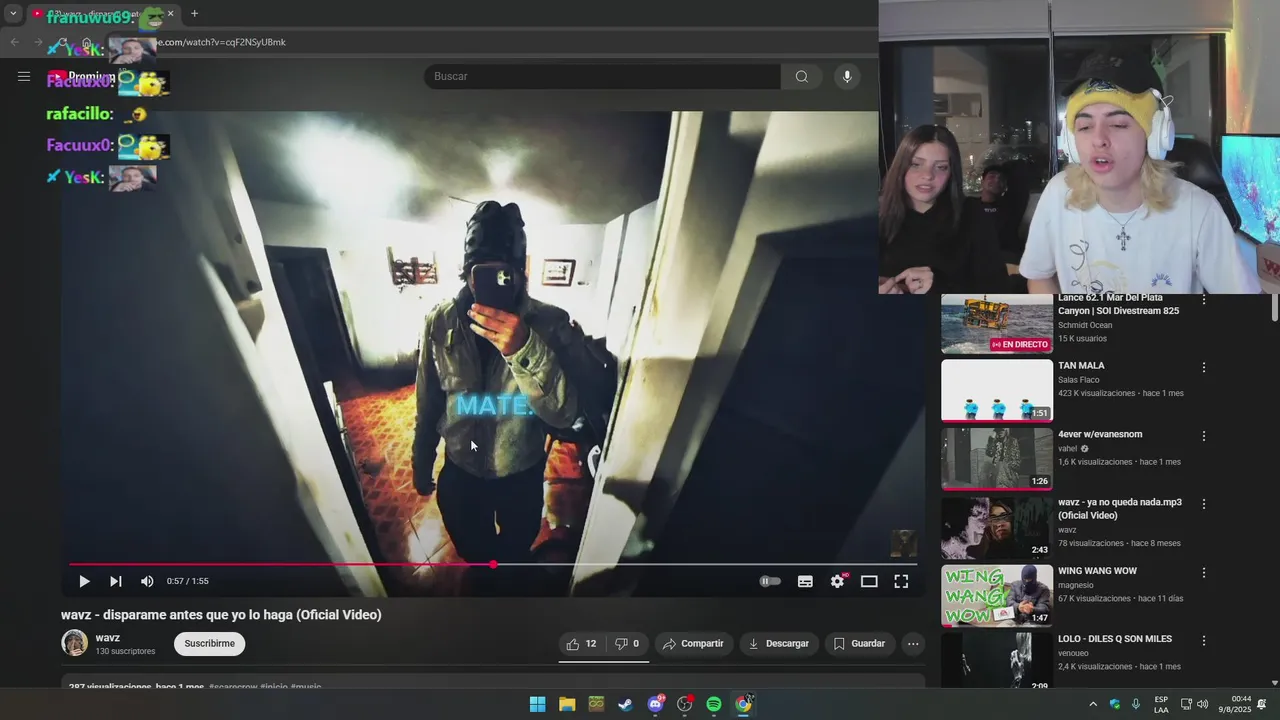Open options menu for WING WANG WOW
Screen dimensions: 1280x720
tap(1204, 573)
